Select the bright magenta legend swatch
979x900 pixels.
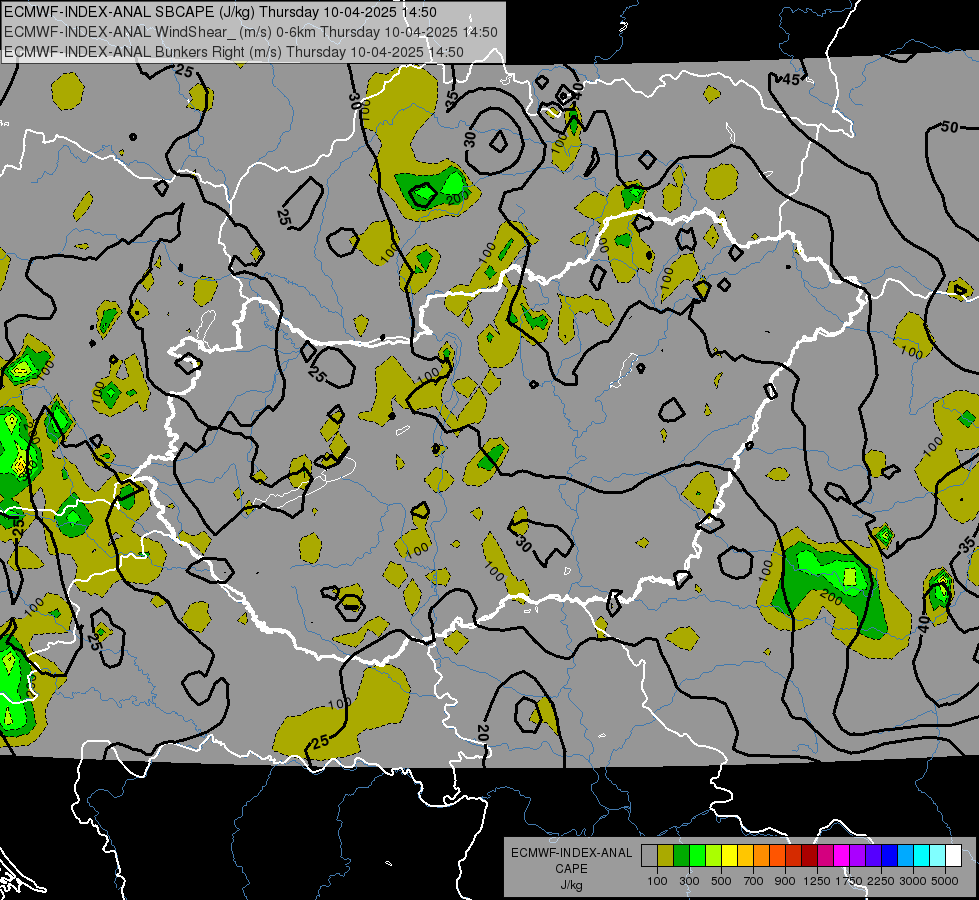[x=842, y=856]
